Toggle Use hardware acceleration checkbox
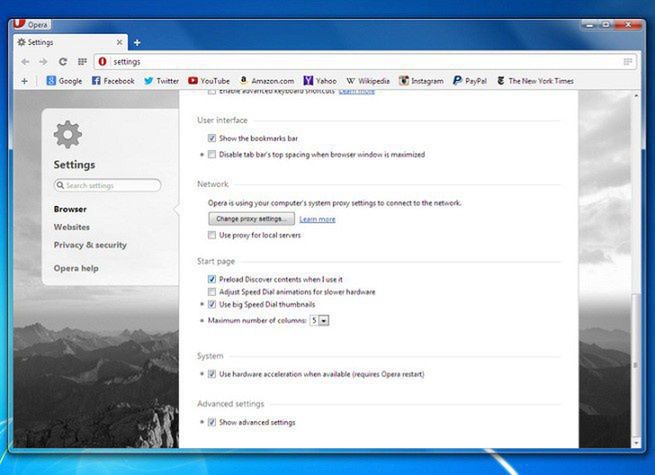The image size is (655, 475). click(212, 374)
